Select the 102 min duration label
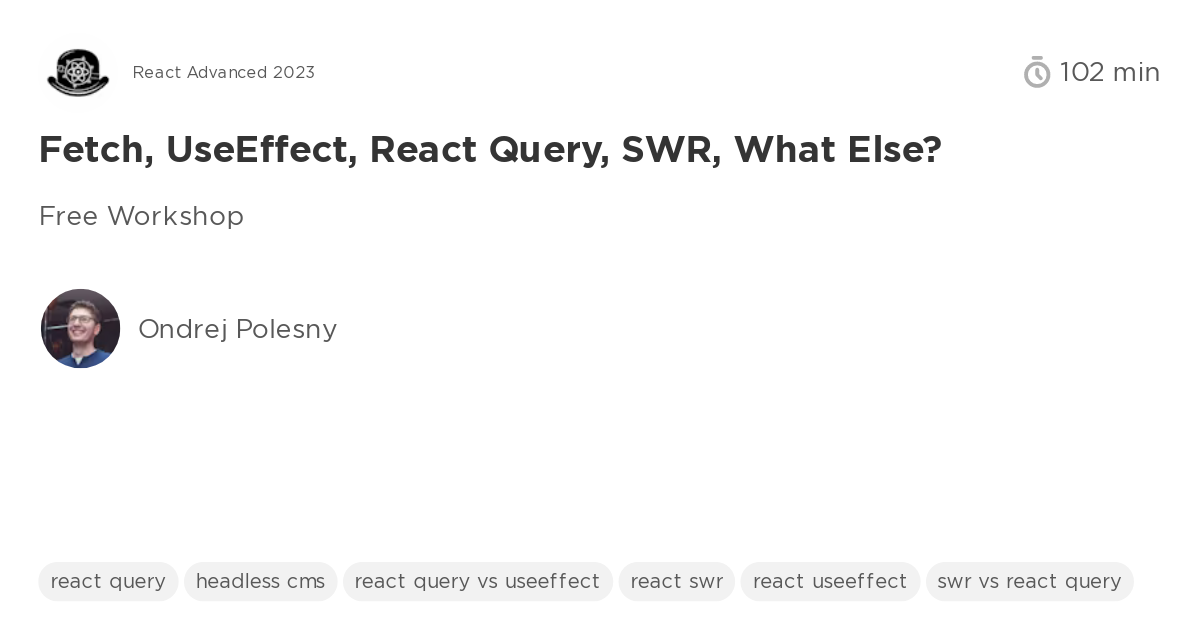The width and height of the screenshot is (1200, 628). click(1110, 72)
